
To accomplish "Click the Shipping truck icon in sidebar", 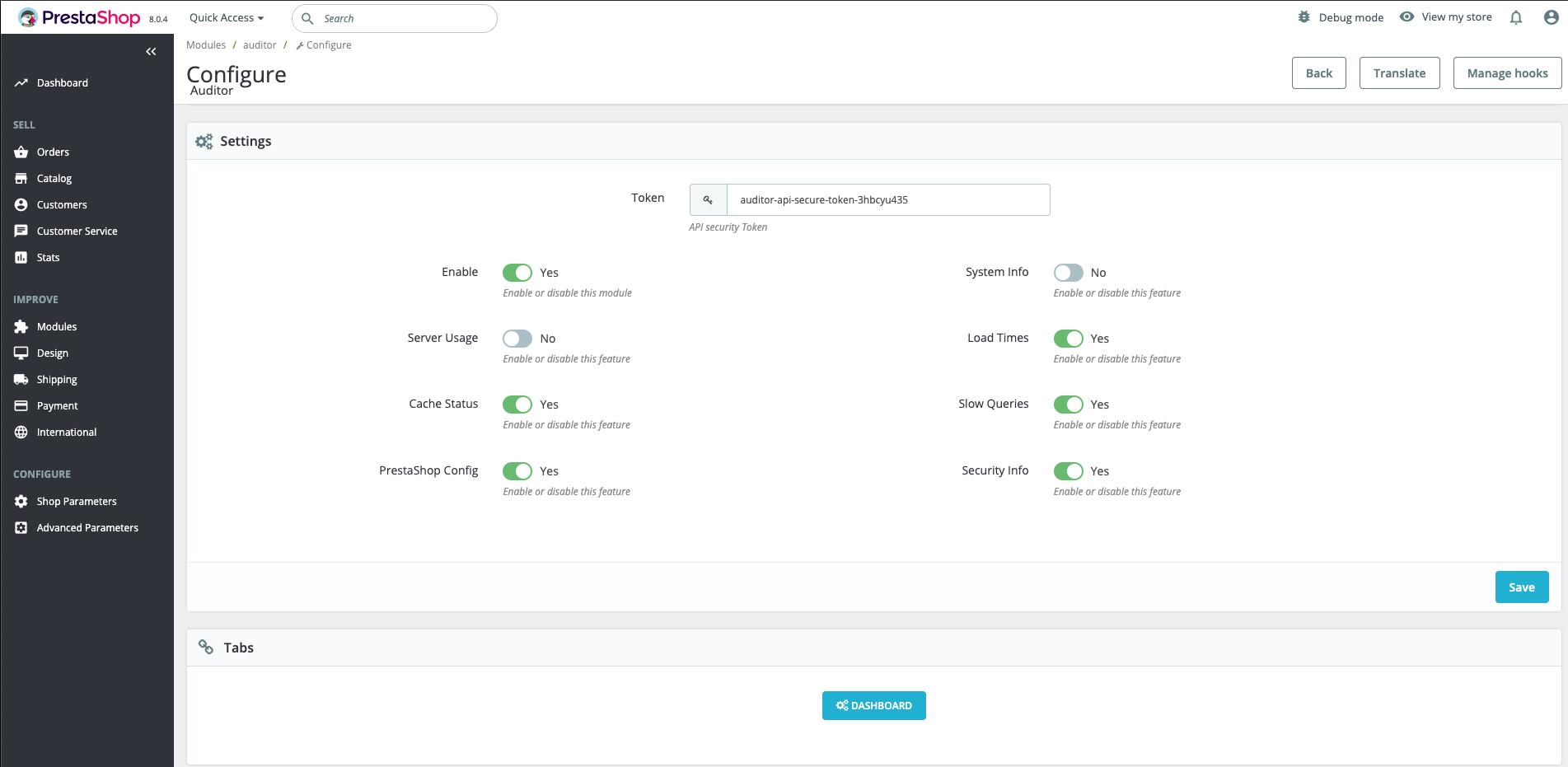I will (21, 380).
